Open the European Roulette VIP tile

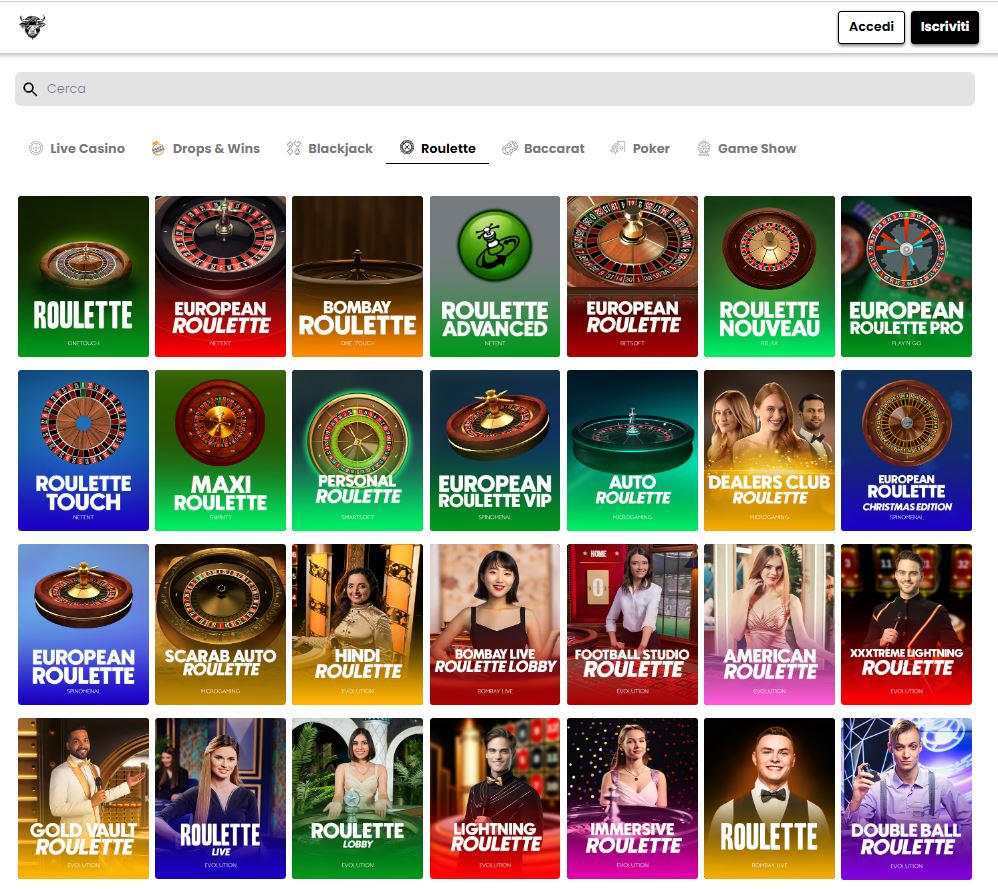pyautogui.click(x=495, y=451)
